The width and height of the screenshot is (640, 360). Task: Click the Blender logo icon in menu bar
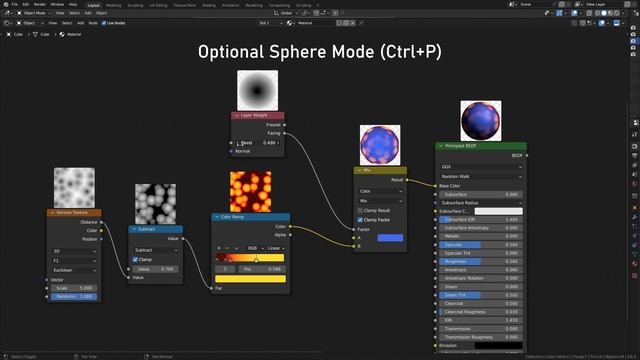[x=6, y=4]
